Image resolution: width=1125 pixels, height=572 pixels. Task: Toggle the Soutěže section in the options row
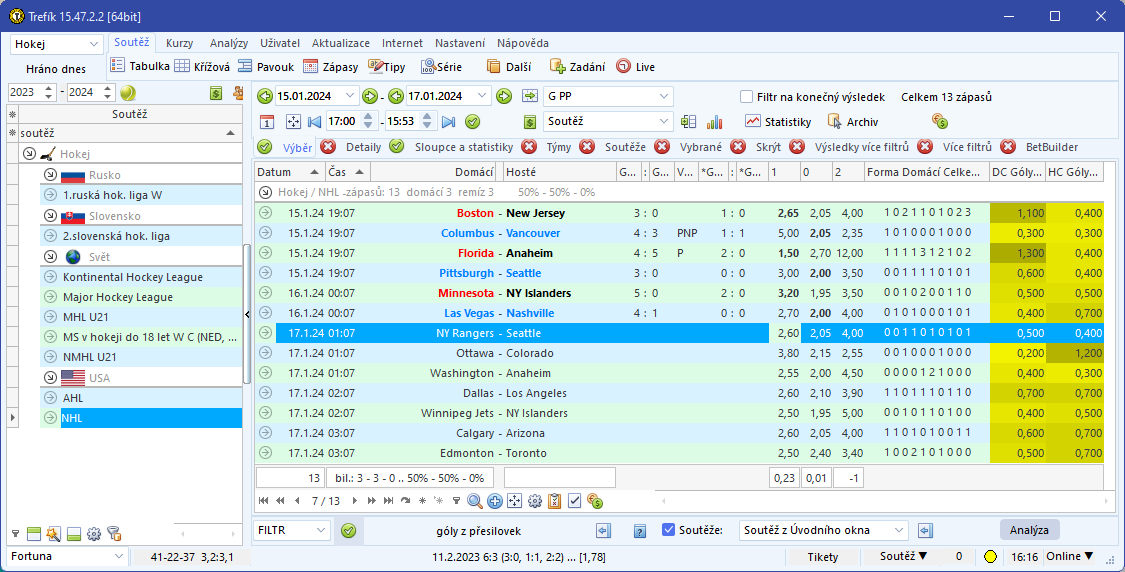[587, 146]
